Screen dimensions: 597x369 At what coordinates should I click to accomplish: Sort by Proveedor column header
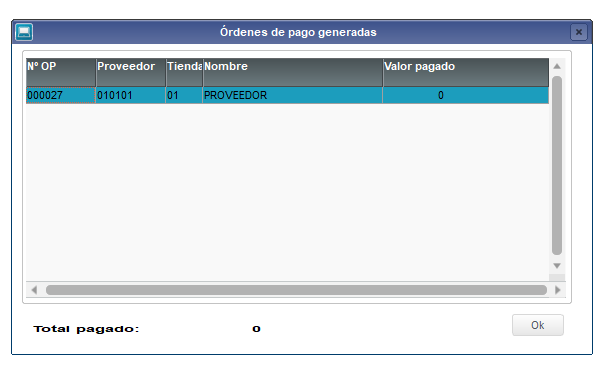coord(131,72)
